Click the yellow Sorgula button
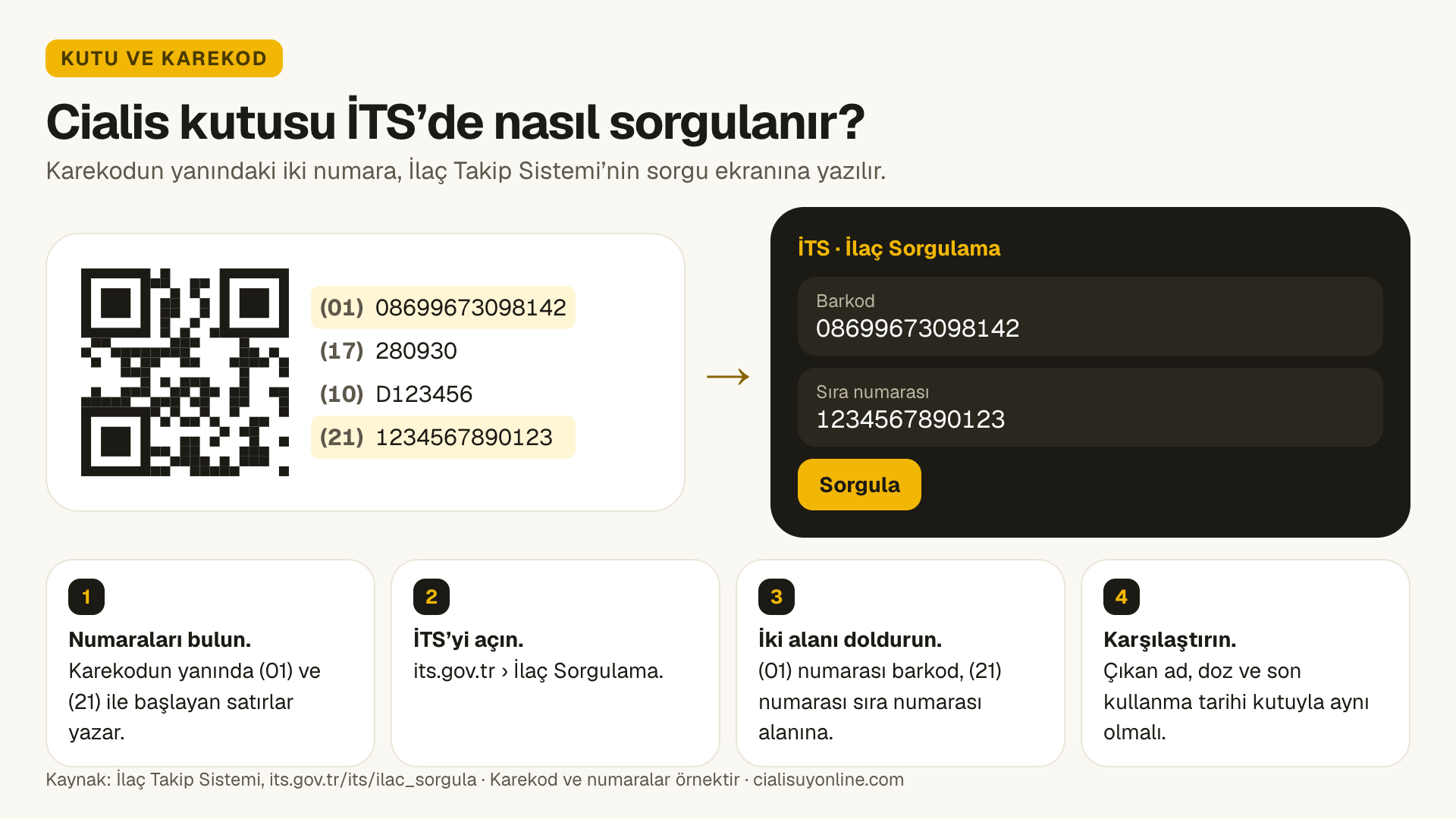This screenshot has height=819, width=1456. click(859, 485)
